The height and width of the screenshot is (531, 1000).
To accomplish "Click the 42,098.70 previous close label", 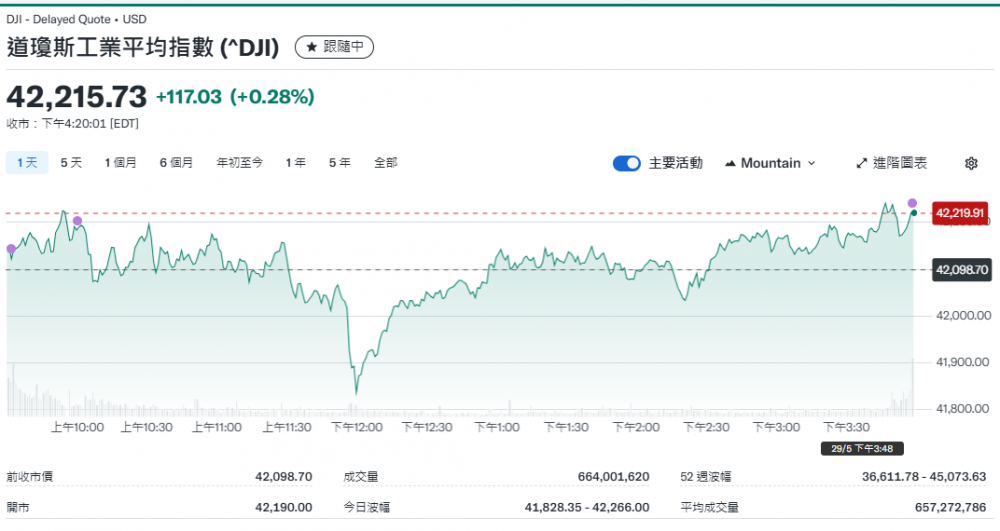I will click(x=960, y=269).
